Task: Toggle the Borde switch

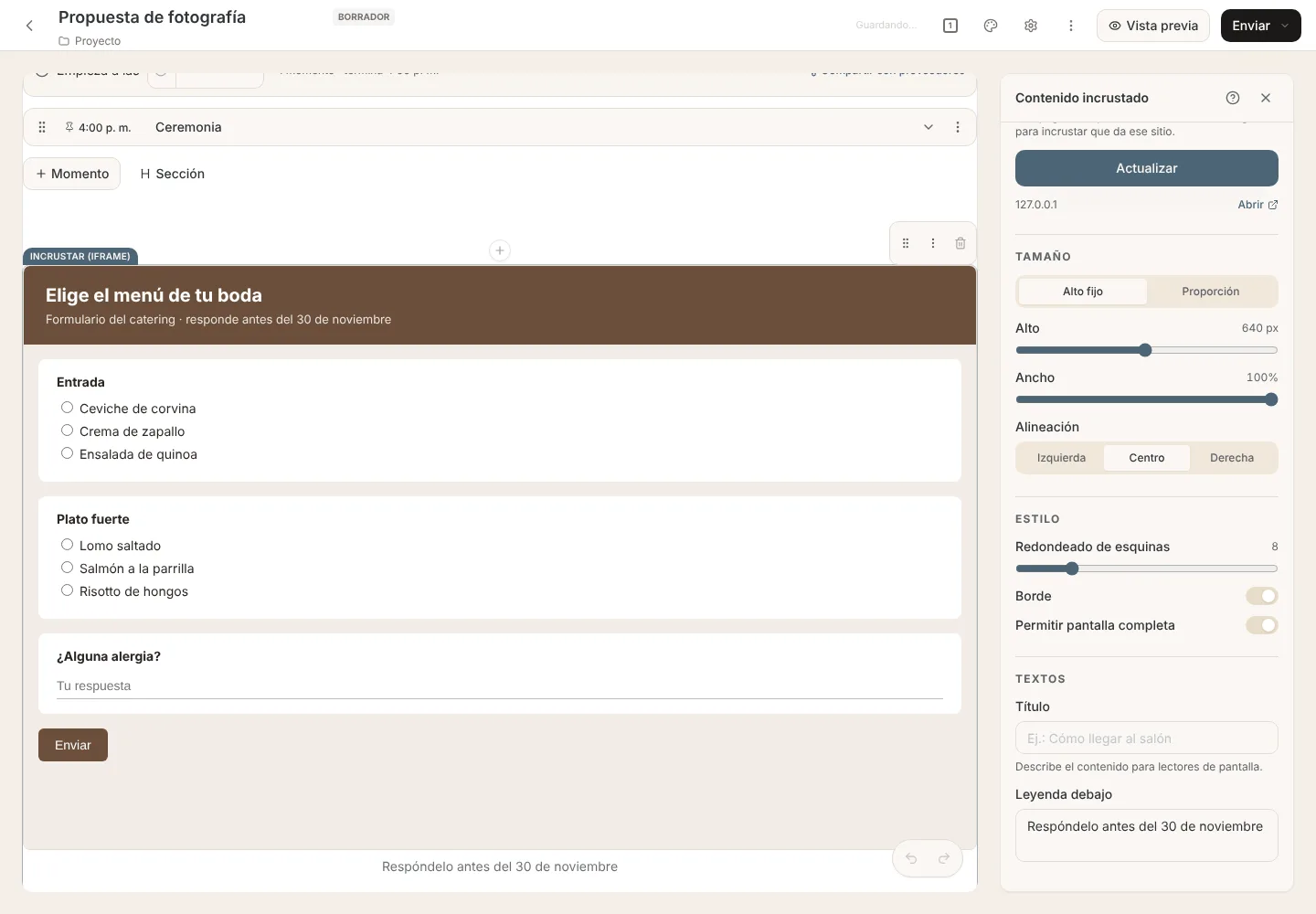Action: point(1262,596)
